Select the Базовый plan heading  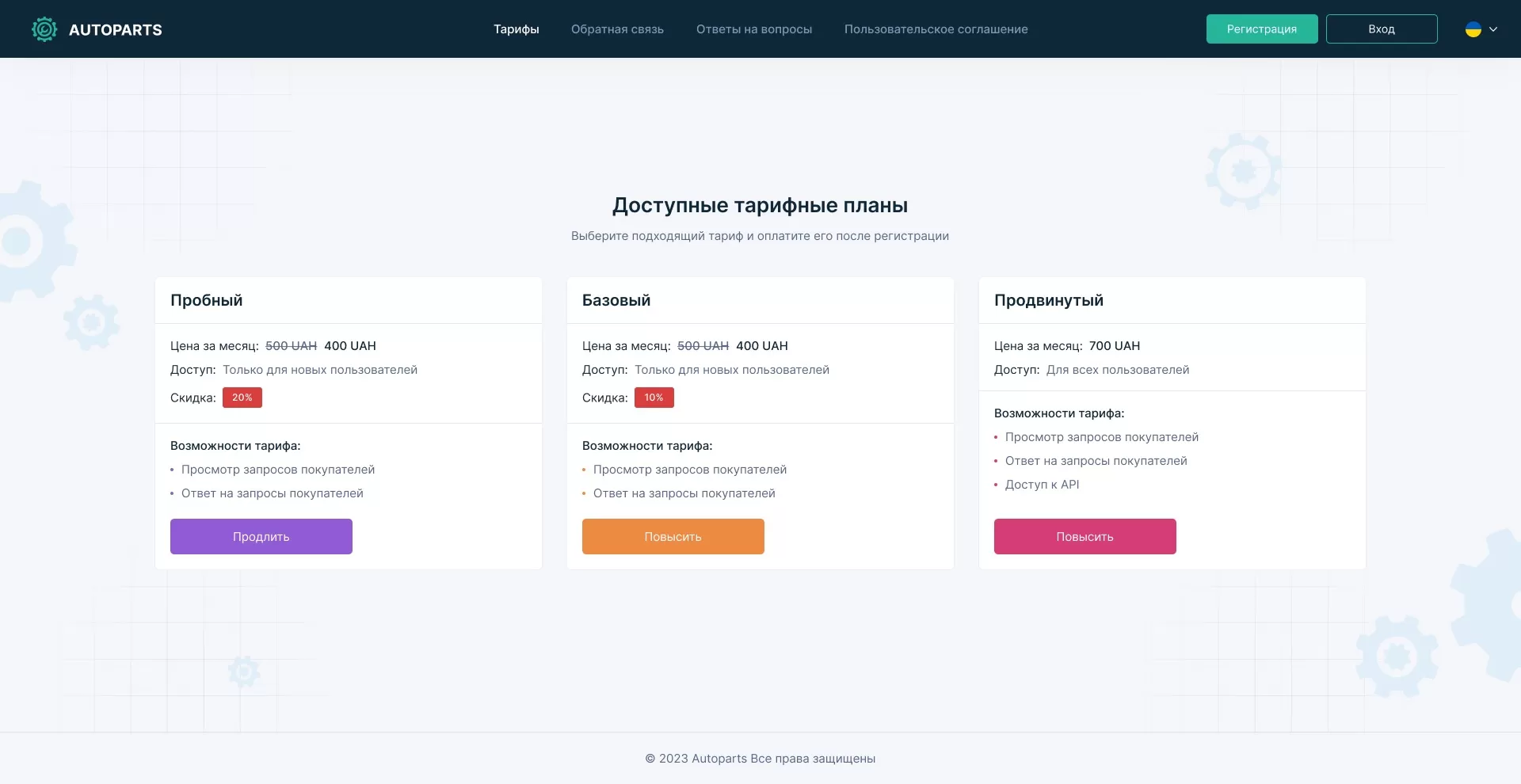616,300
